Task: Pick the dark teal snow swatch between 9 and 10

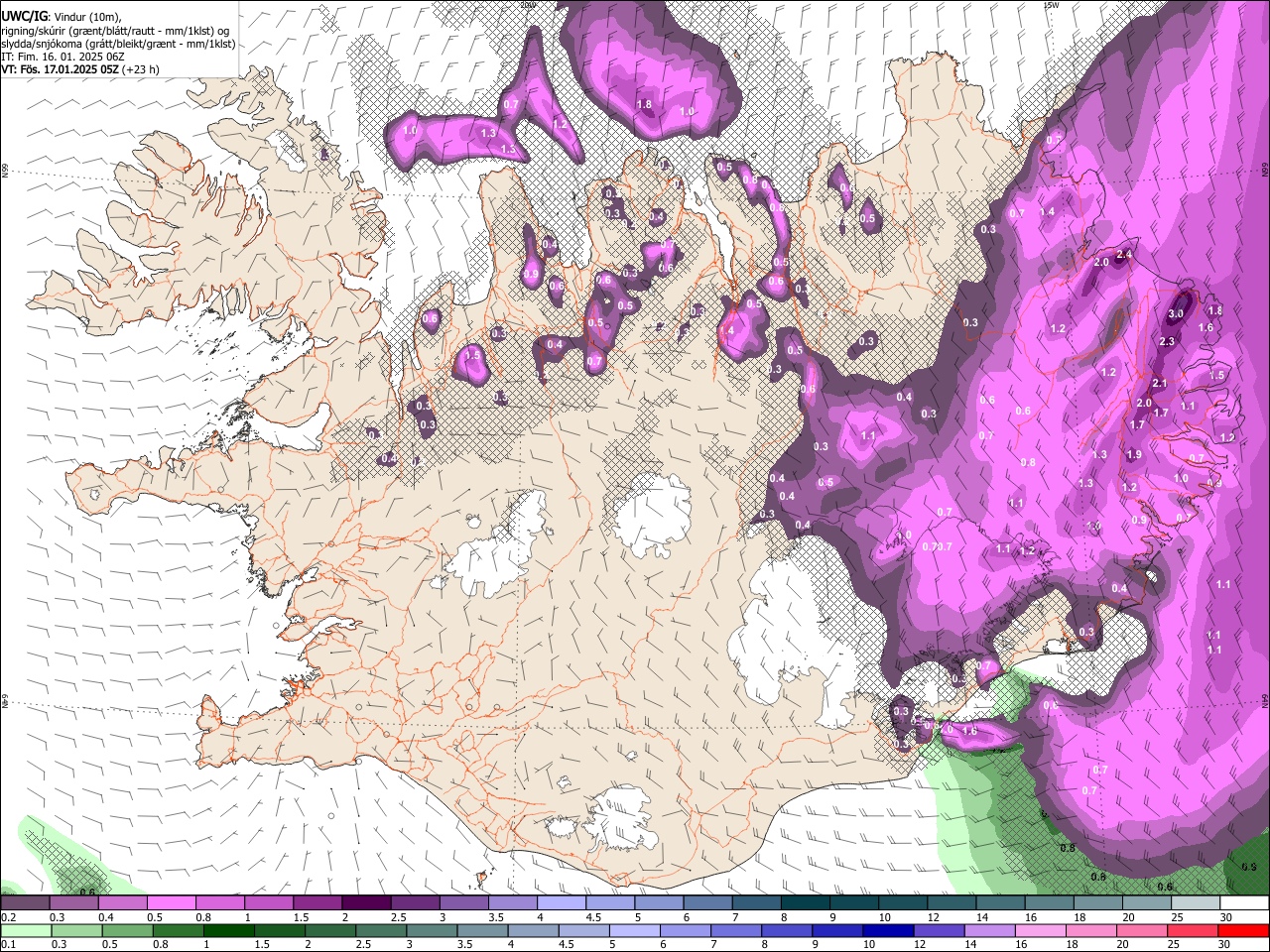Action: pos(853,902)
